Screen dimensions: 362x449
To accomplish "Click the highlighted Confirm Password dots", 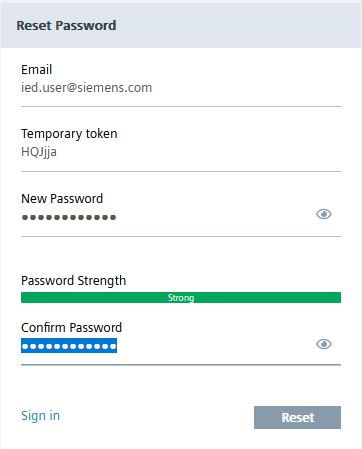I will click(69, 346).
